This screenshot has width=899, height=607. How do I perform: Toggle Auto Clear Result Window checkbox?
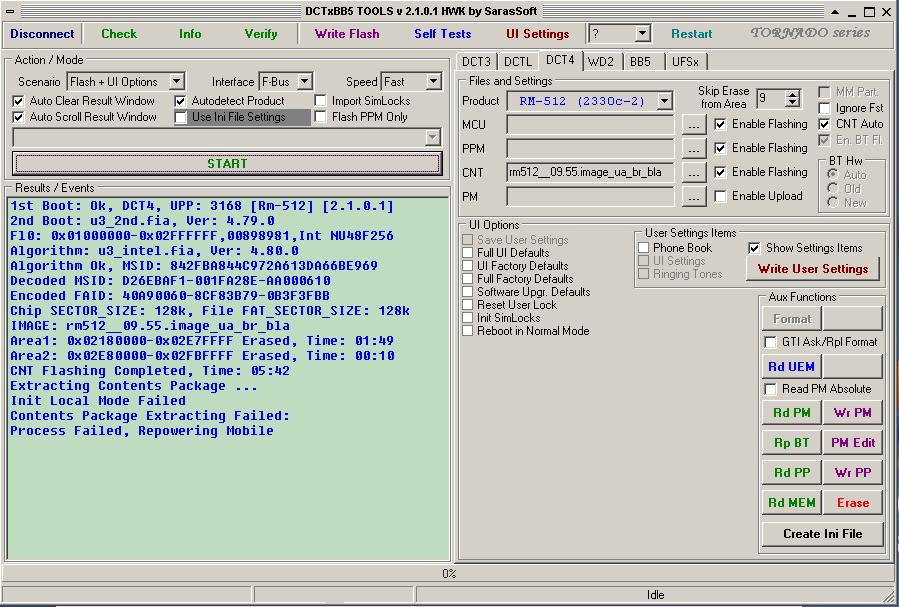[18, 101]
